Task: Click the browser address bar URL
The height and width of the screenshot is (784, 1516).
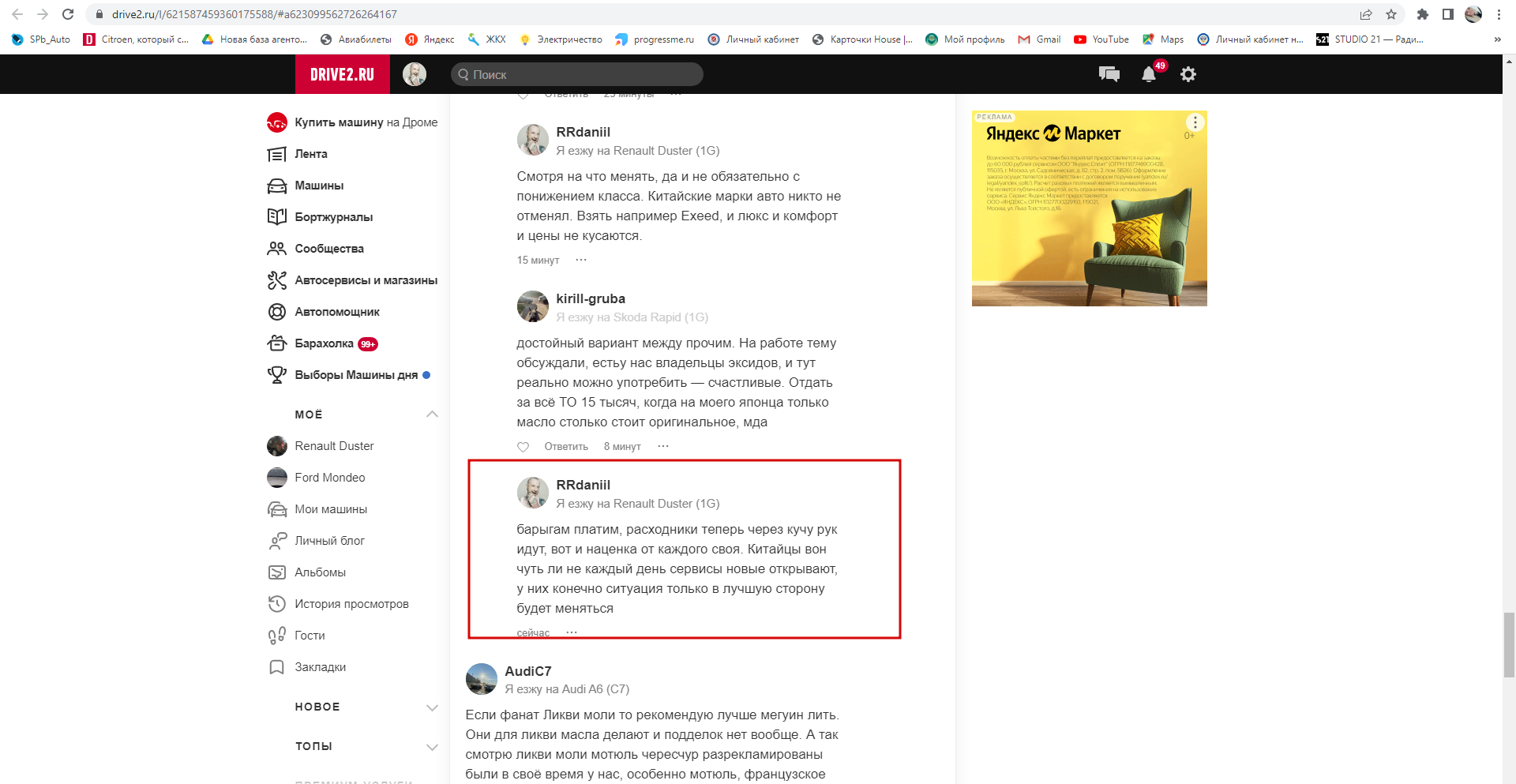Action: point(254,14)
